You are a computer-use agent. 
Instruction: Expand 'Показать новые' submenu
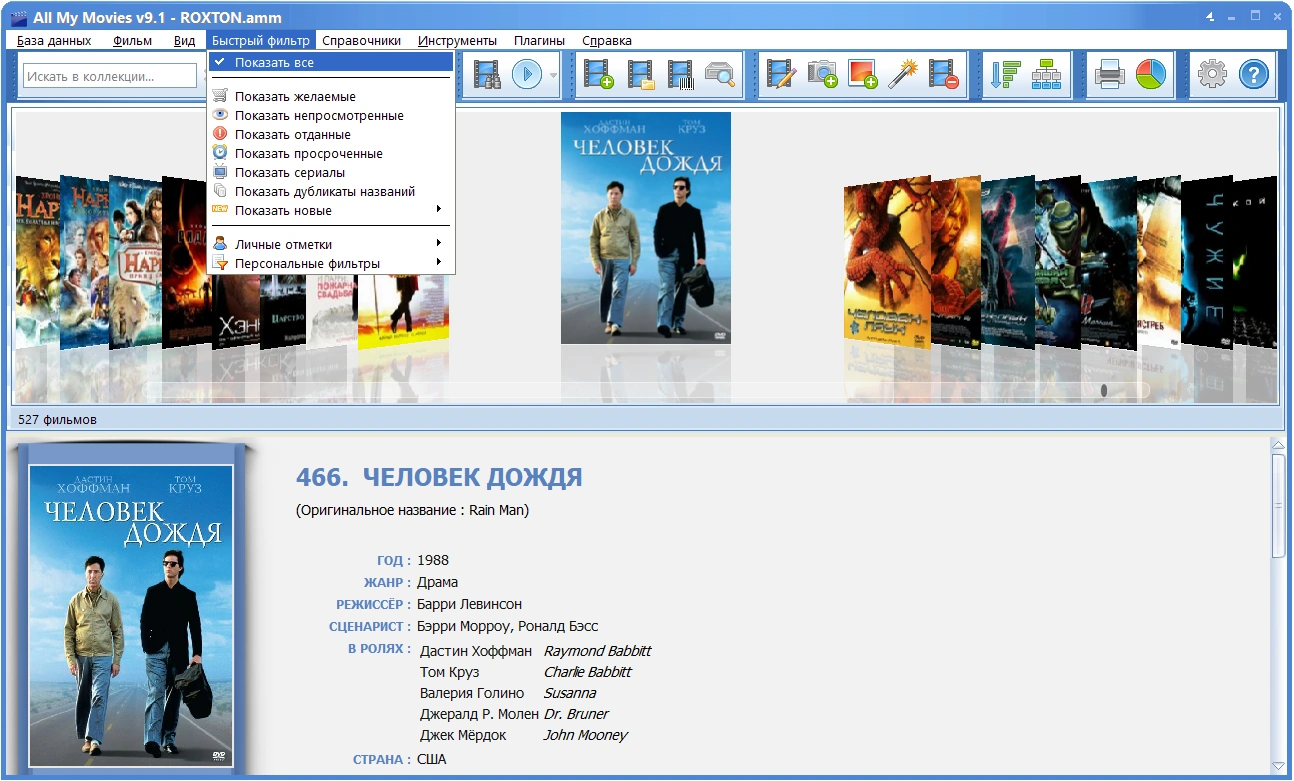pos(331,210)
